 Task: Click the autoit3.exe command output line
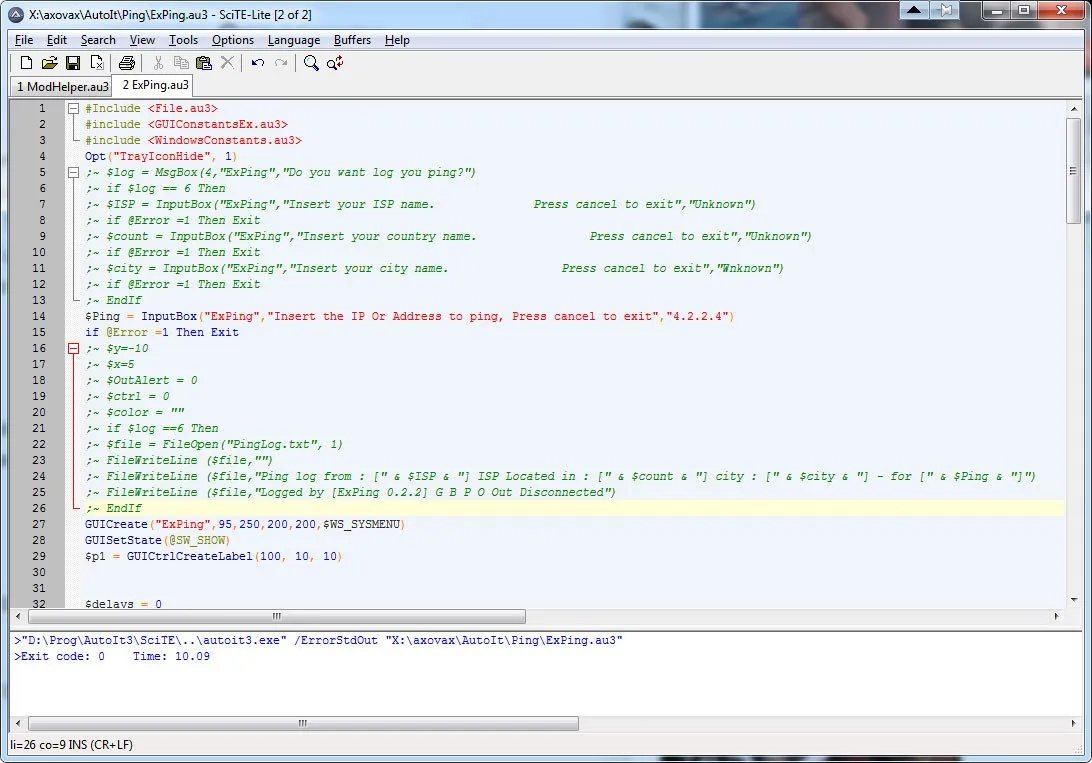[x=318, y=640]
